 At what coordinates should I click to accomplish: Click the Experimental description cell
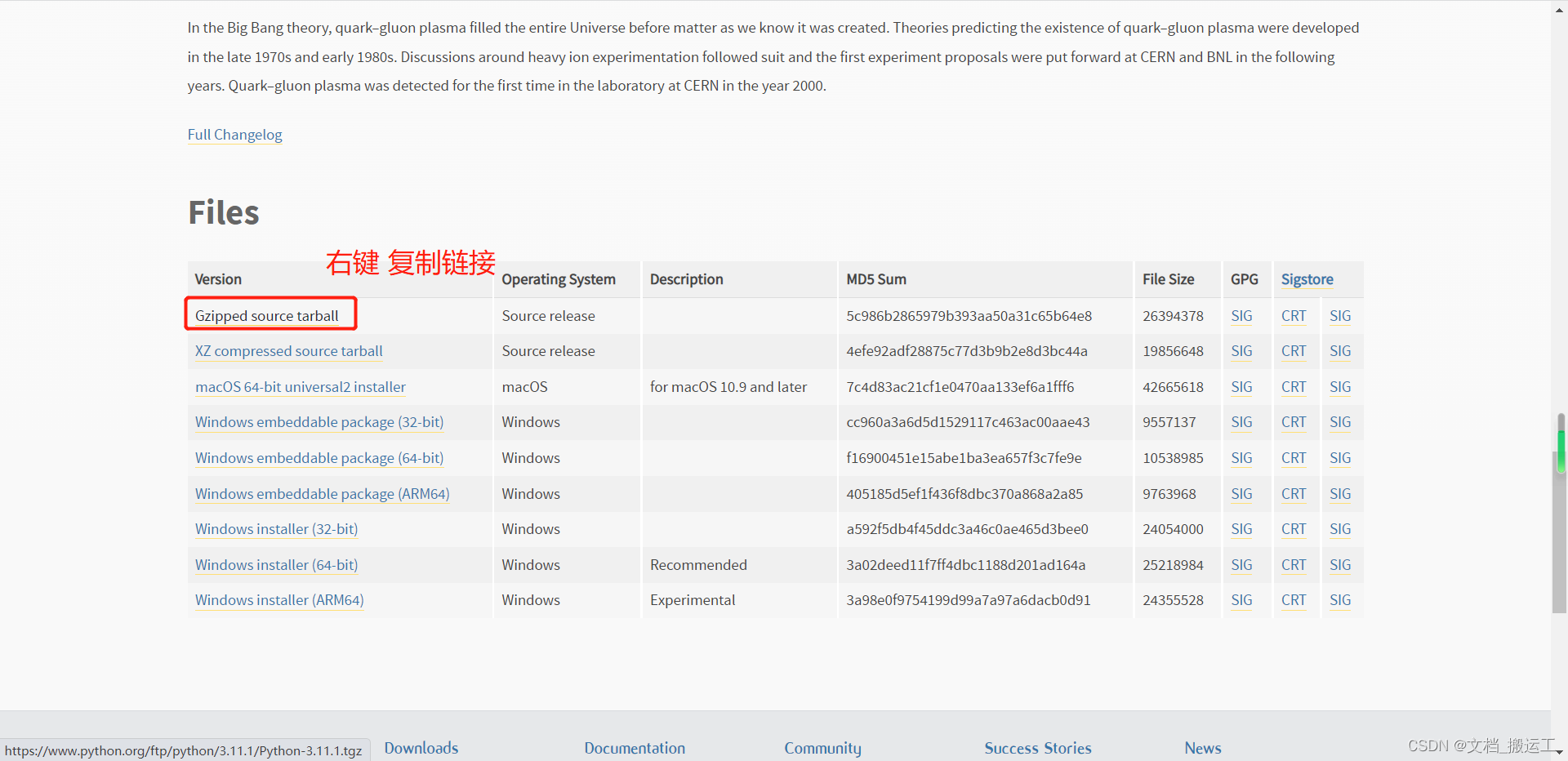pos(693,600)
